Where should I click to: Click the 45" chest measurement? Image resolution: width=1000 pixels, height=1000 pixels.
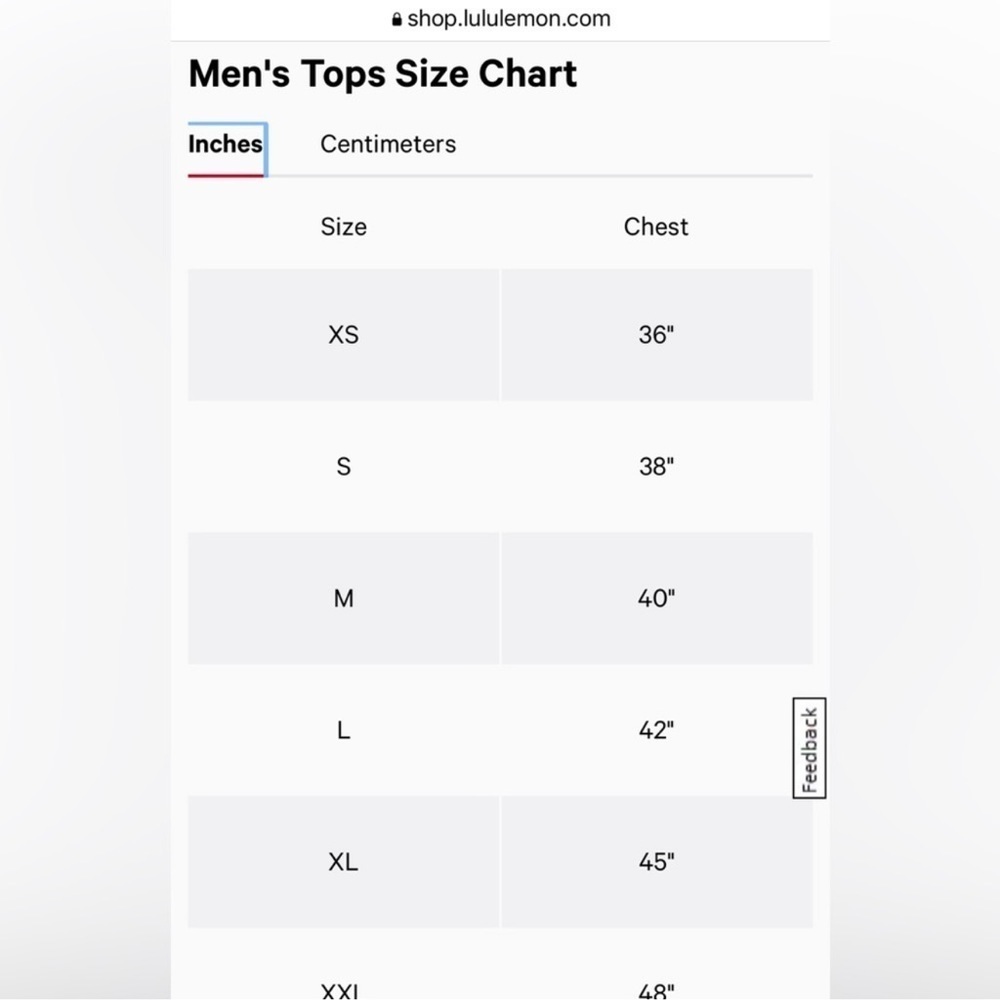(656, 862)
